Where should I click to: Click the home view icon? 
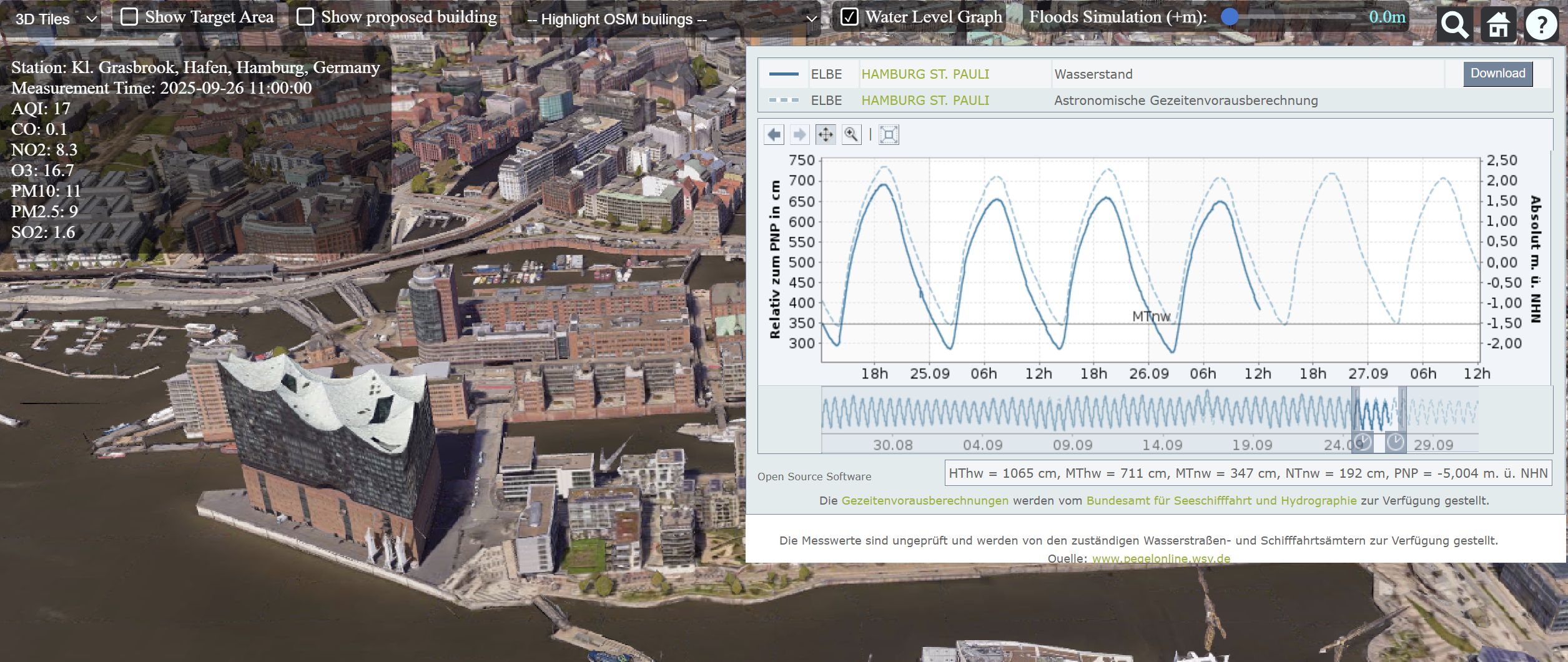point(1498,26)
